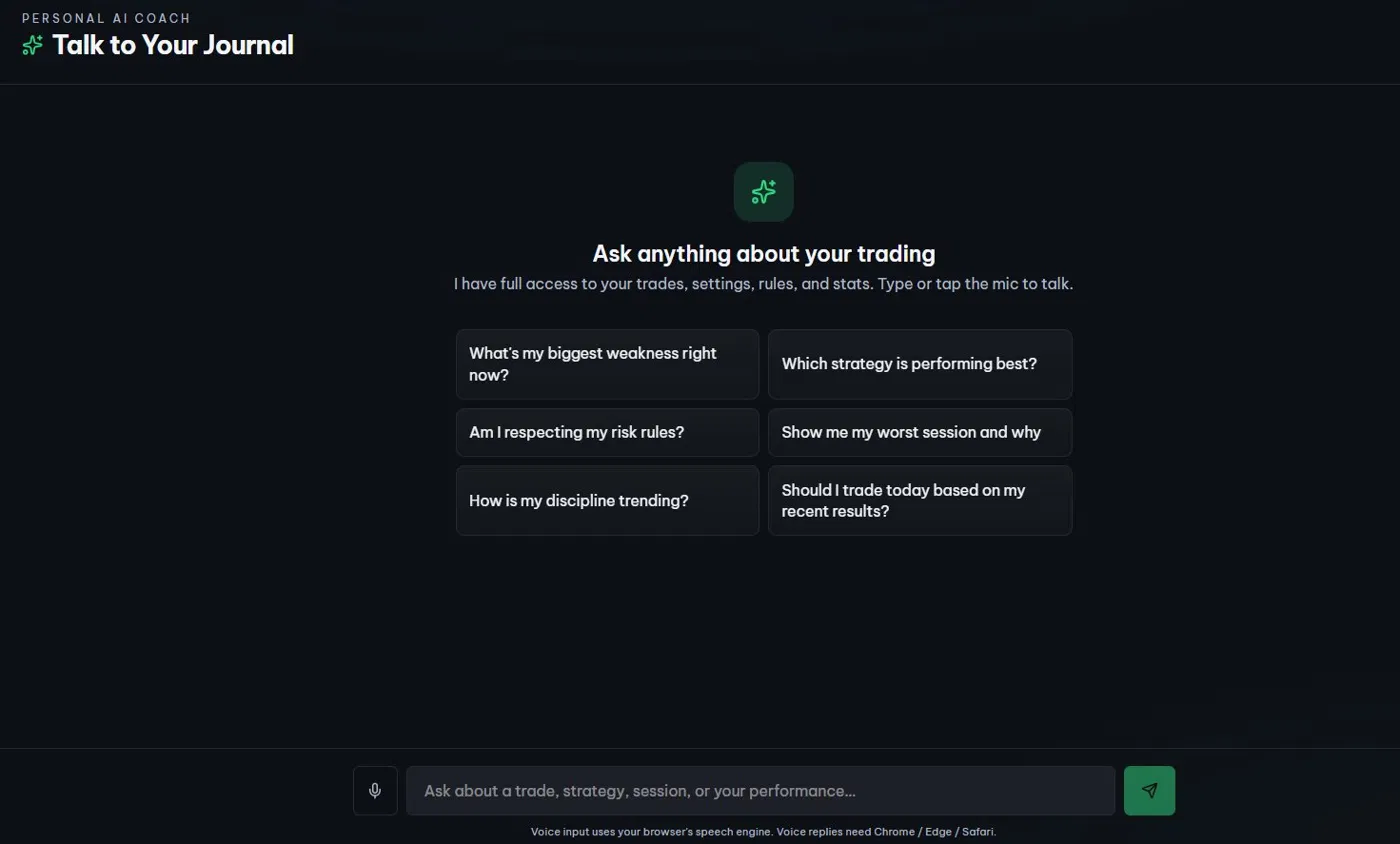Select "How is my discipline trending?" suggestion
The image size is (1400, 844).
pyautogui.click(x=607, y=500)
